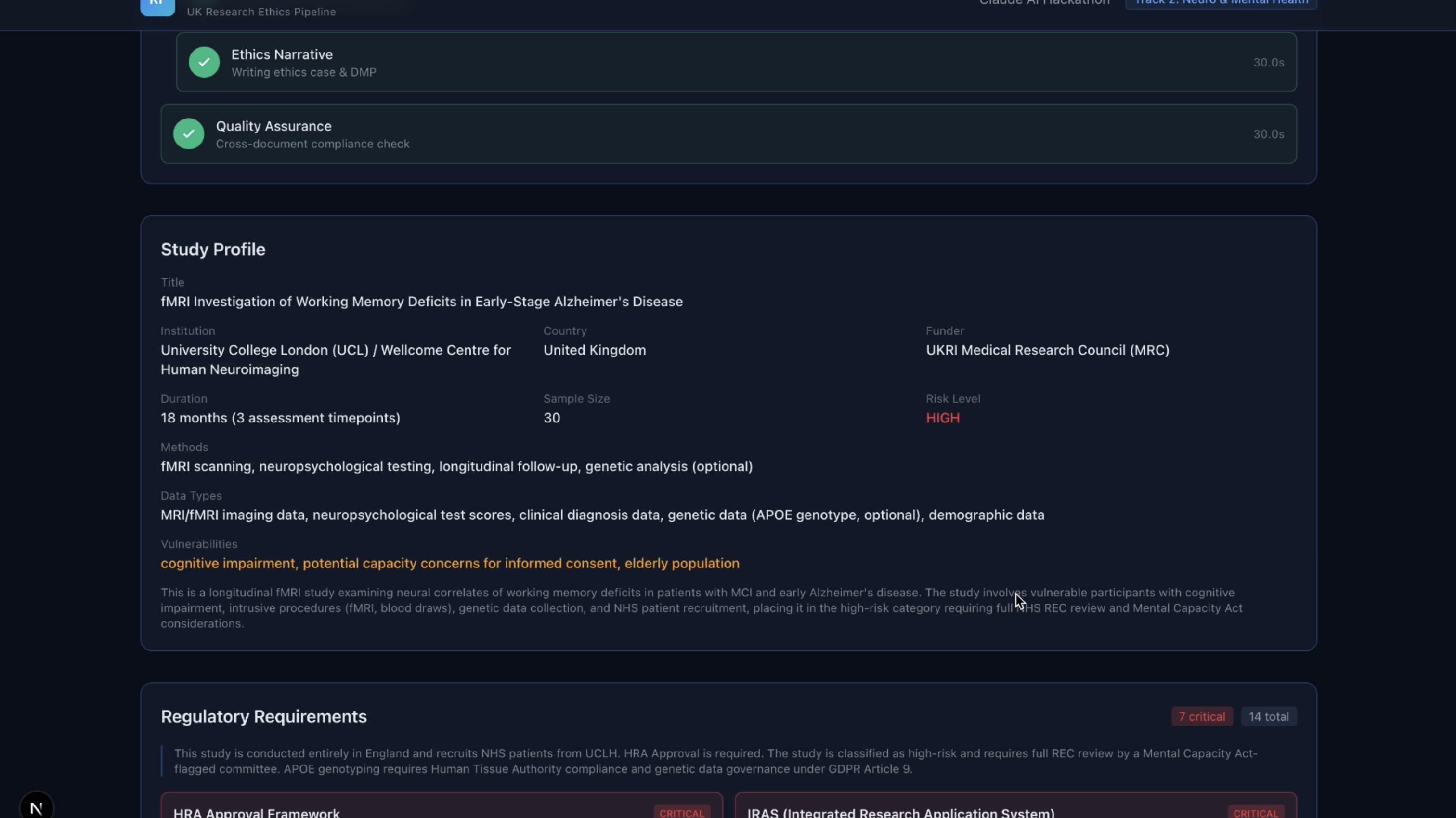Viewport: 1456px width, 818px height.
Task: Click the Regulatory Requirements heading
Action: pyautogui.click(x=264, y=717)
